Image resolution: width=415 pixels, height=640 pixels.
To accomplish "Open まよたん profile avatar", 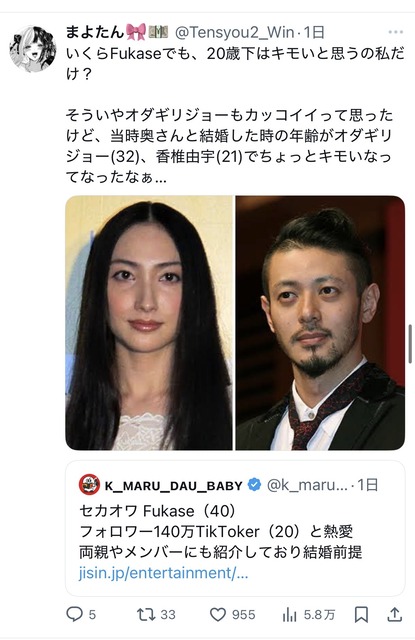I will click(33, 49).
